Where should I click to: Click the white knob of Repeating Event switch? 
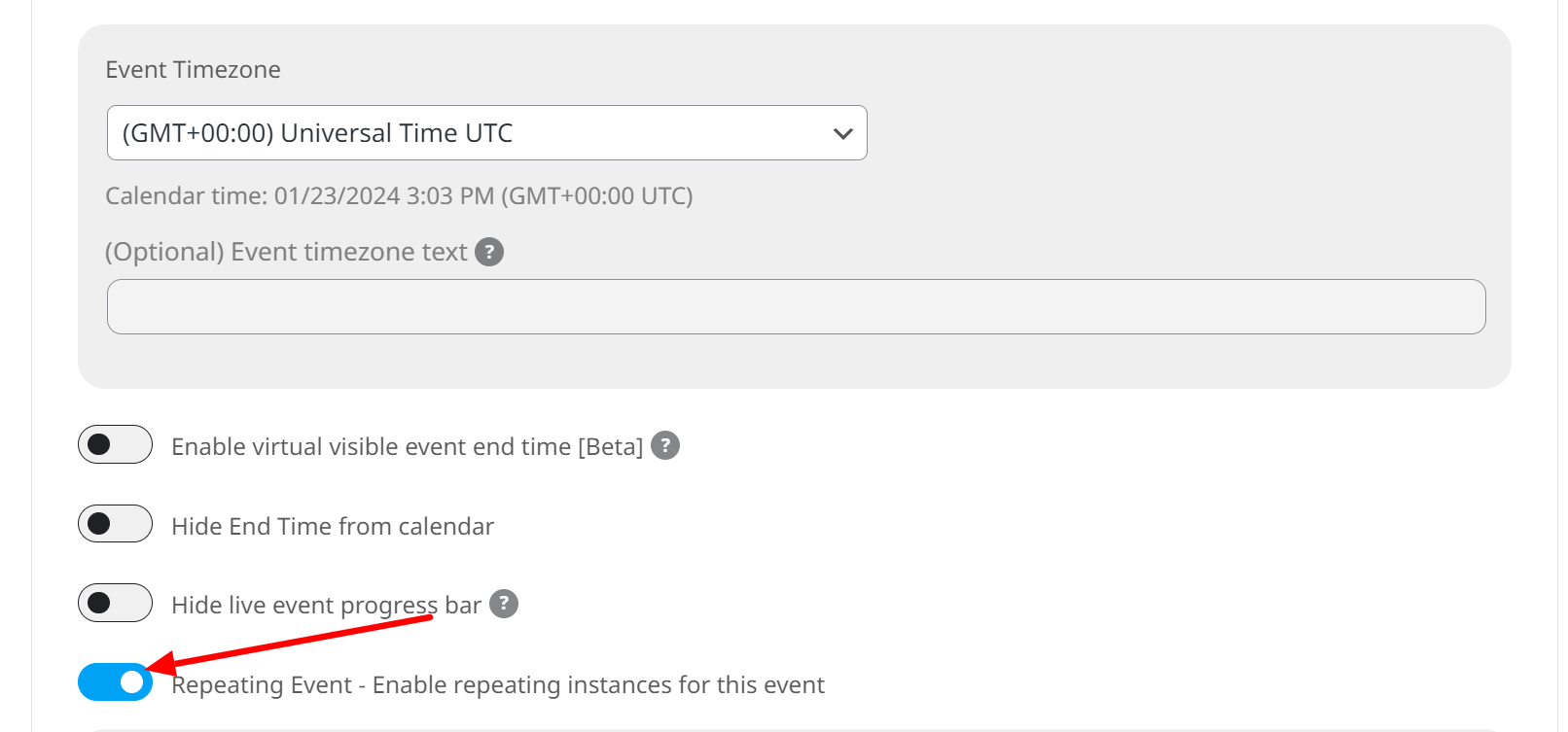point(132,682)
